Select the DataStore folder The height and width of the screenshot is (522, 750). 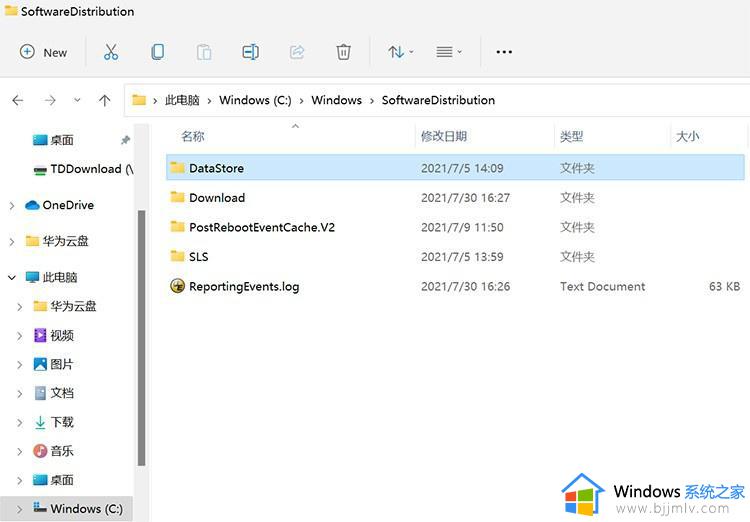(455, 168)
